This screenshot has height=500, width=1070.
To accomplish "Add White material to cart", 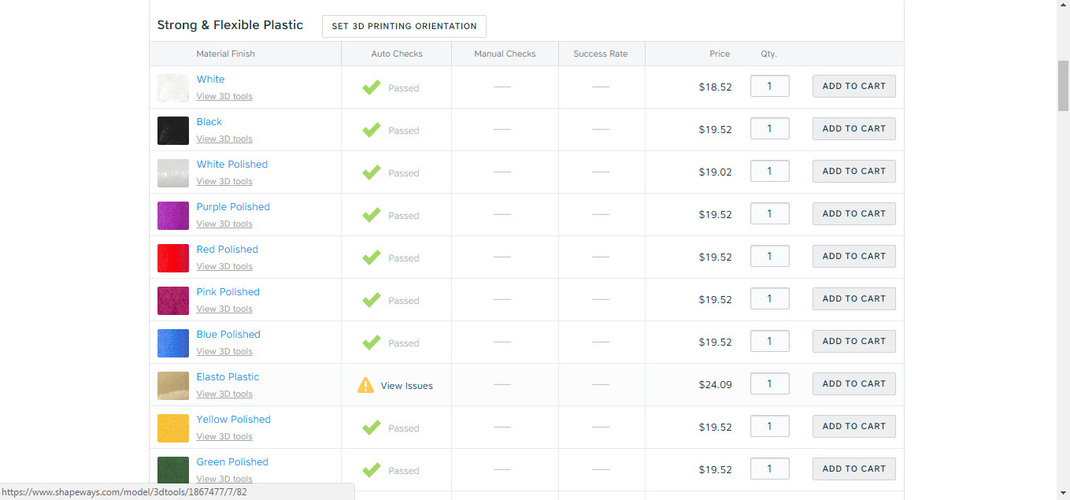I will click(854, 86).
